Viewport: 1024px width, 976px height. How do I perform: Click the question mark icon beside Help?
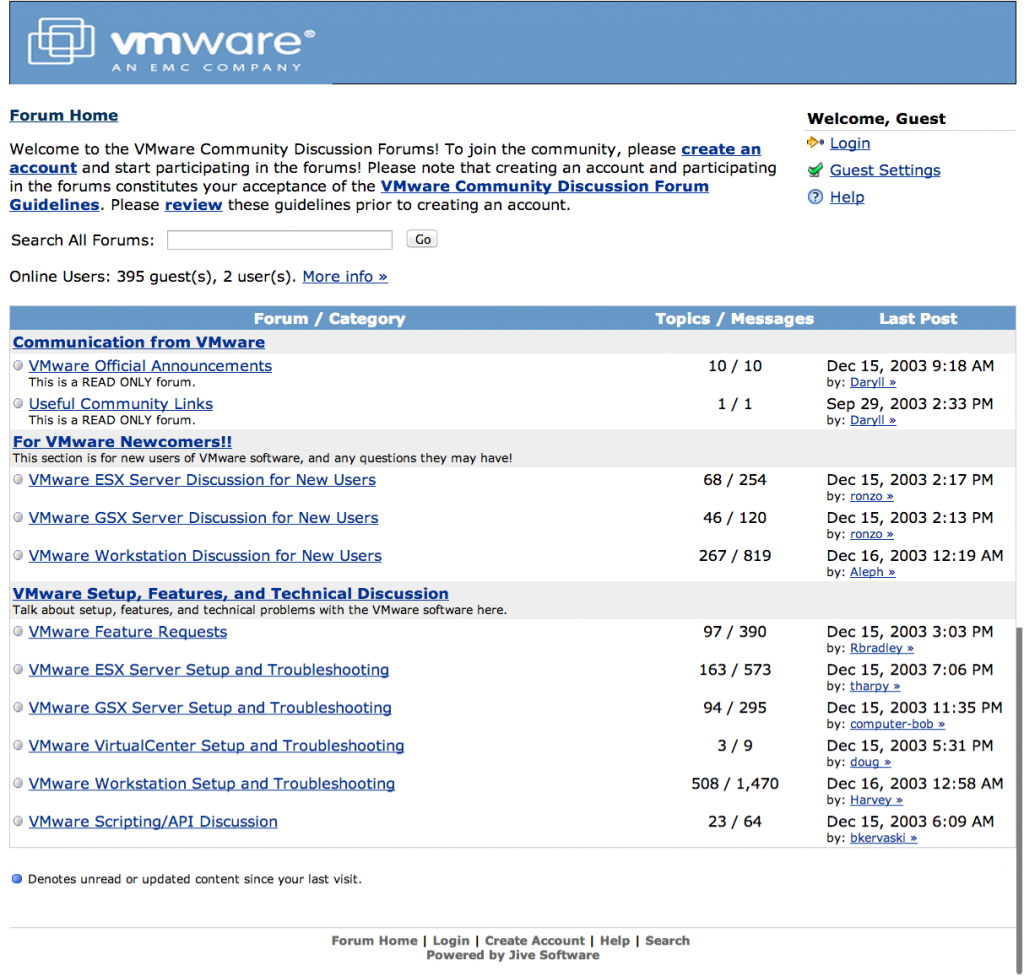815,197
